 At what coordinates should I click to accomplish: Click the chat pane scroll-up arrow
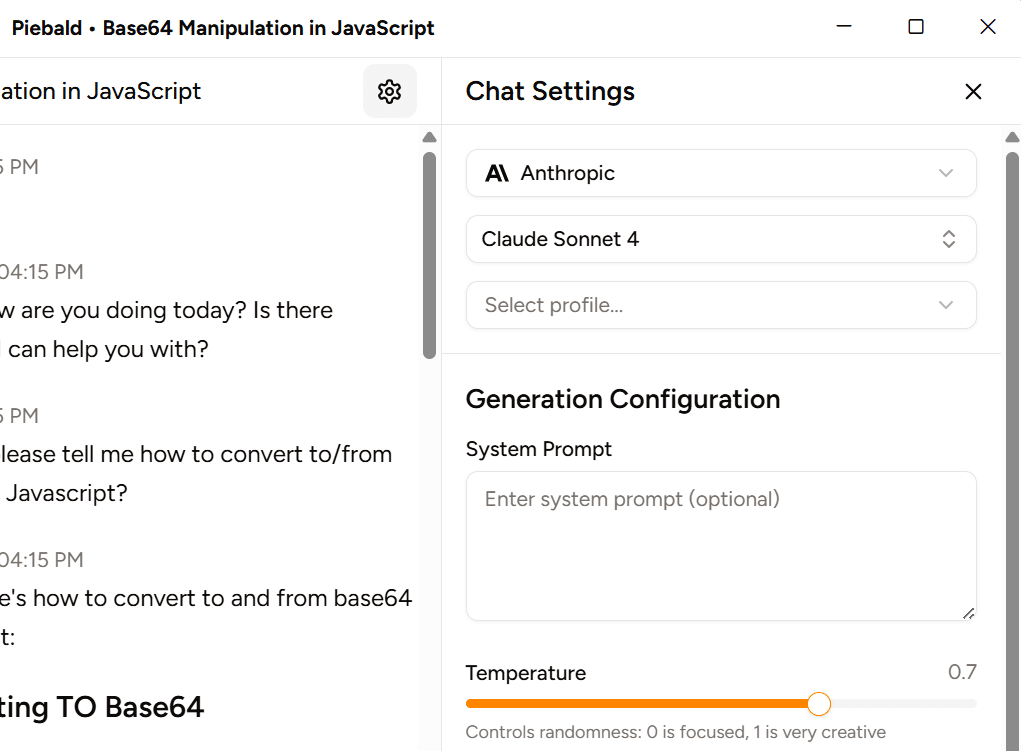click(x=429, y=138)
